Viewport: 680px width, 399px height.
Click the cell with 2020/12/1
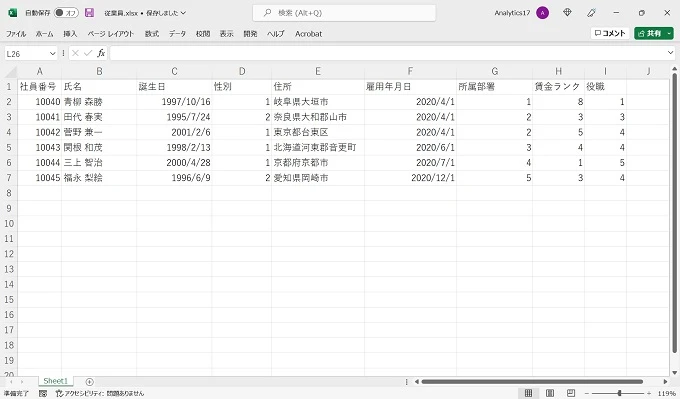click(x=410, y=178)
